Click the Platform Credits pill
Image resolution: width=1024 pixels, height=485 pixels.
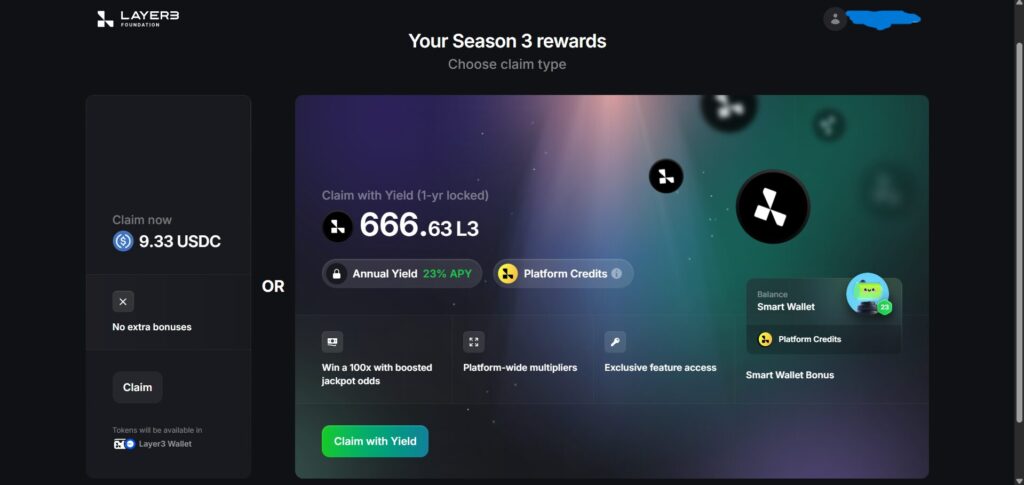tap(563, 274)
